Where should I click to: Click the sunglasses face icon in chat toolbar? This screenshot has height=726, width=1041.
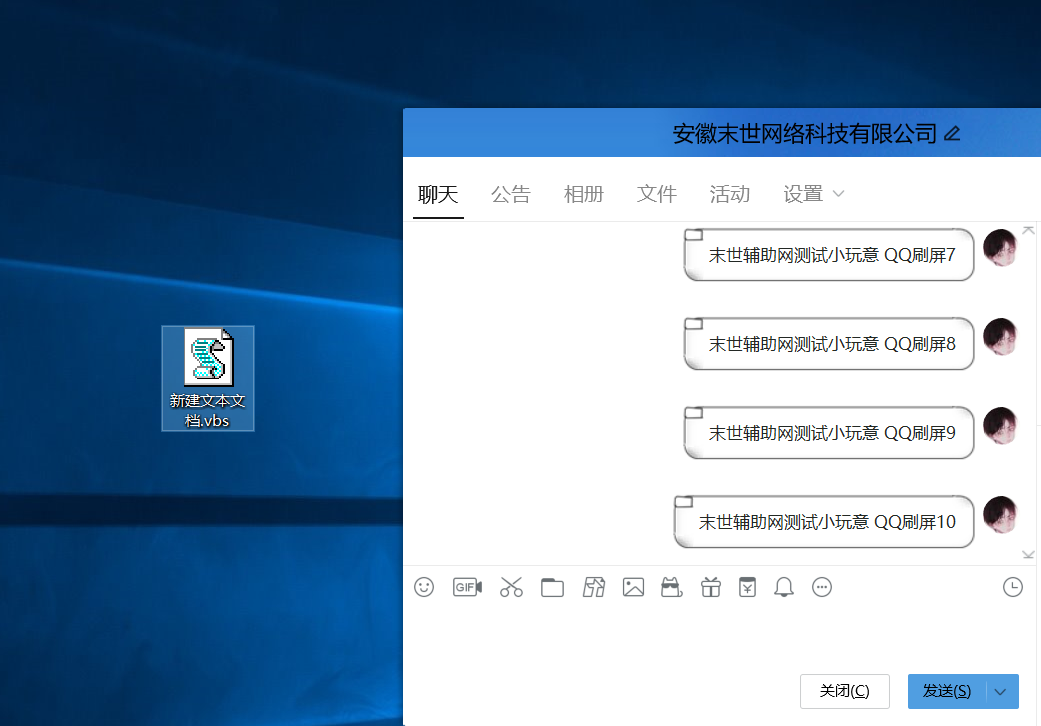(x=672, y=587)
